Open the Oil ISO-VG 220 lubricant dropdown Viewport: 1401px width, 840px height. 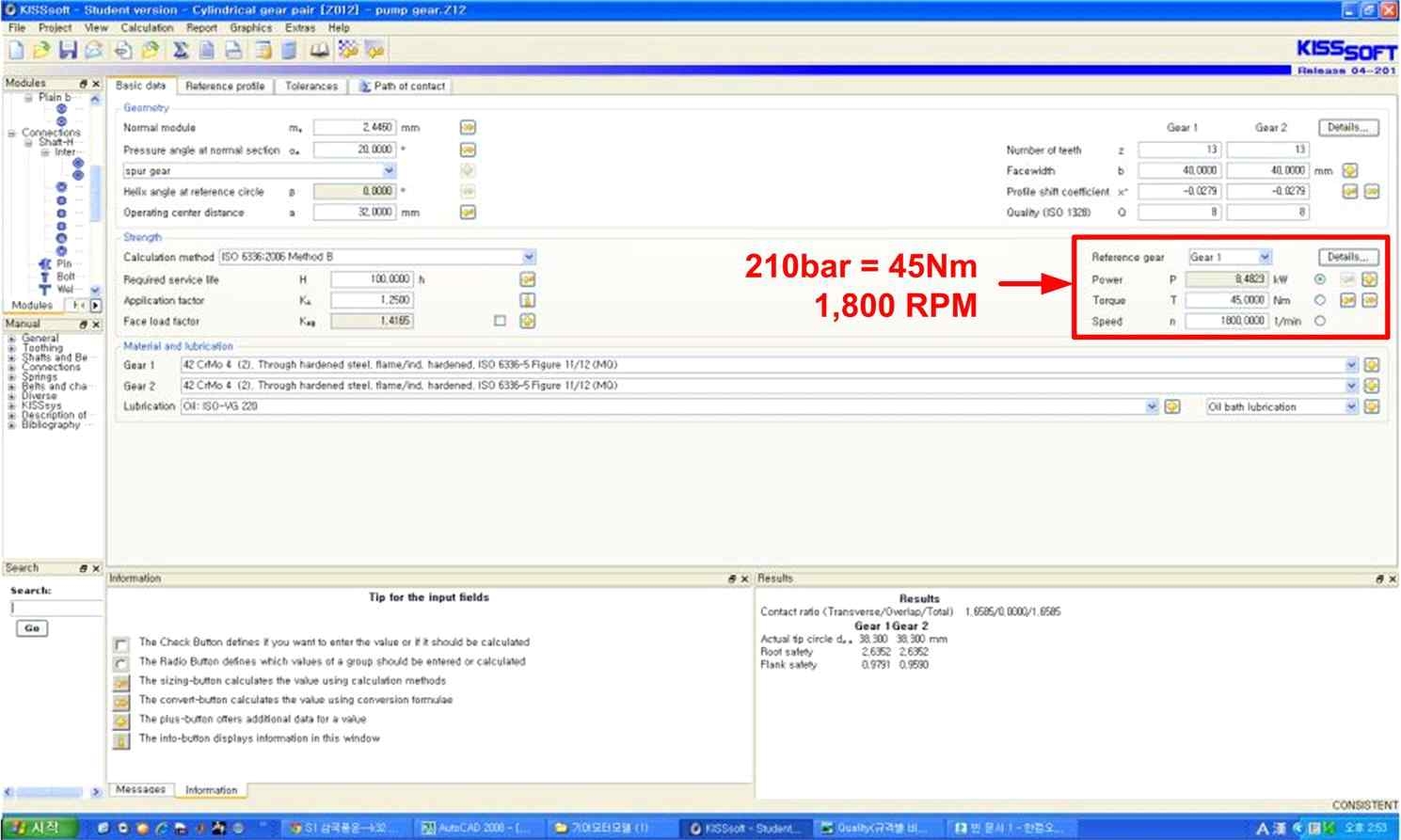click(x=1152, y=406)
